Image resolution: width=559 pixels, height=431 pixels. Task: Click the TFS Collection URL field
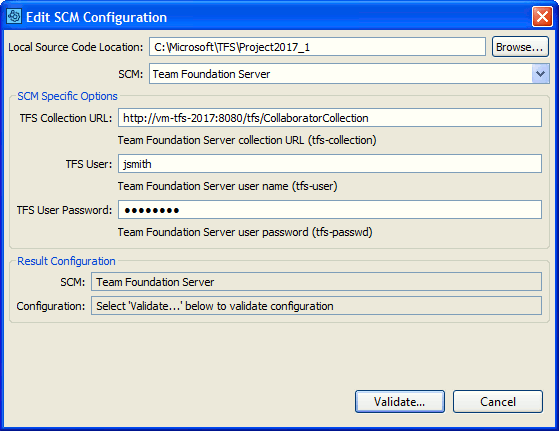330,118
